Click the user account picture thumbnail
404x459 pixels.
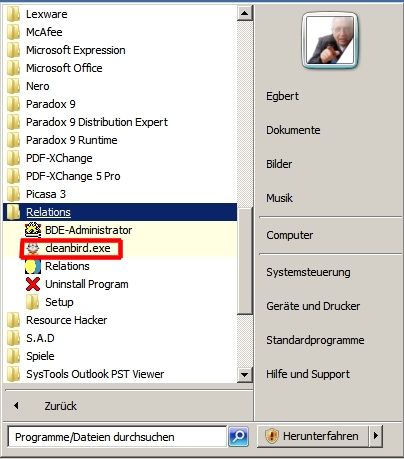[x=330, y=40]
